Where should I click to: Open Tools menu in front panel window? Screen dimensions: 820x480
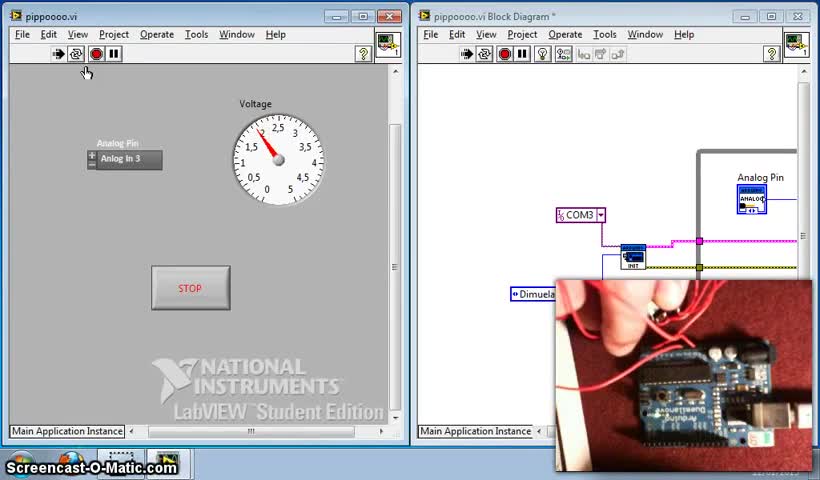coord(196,35)
